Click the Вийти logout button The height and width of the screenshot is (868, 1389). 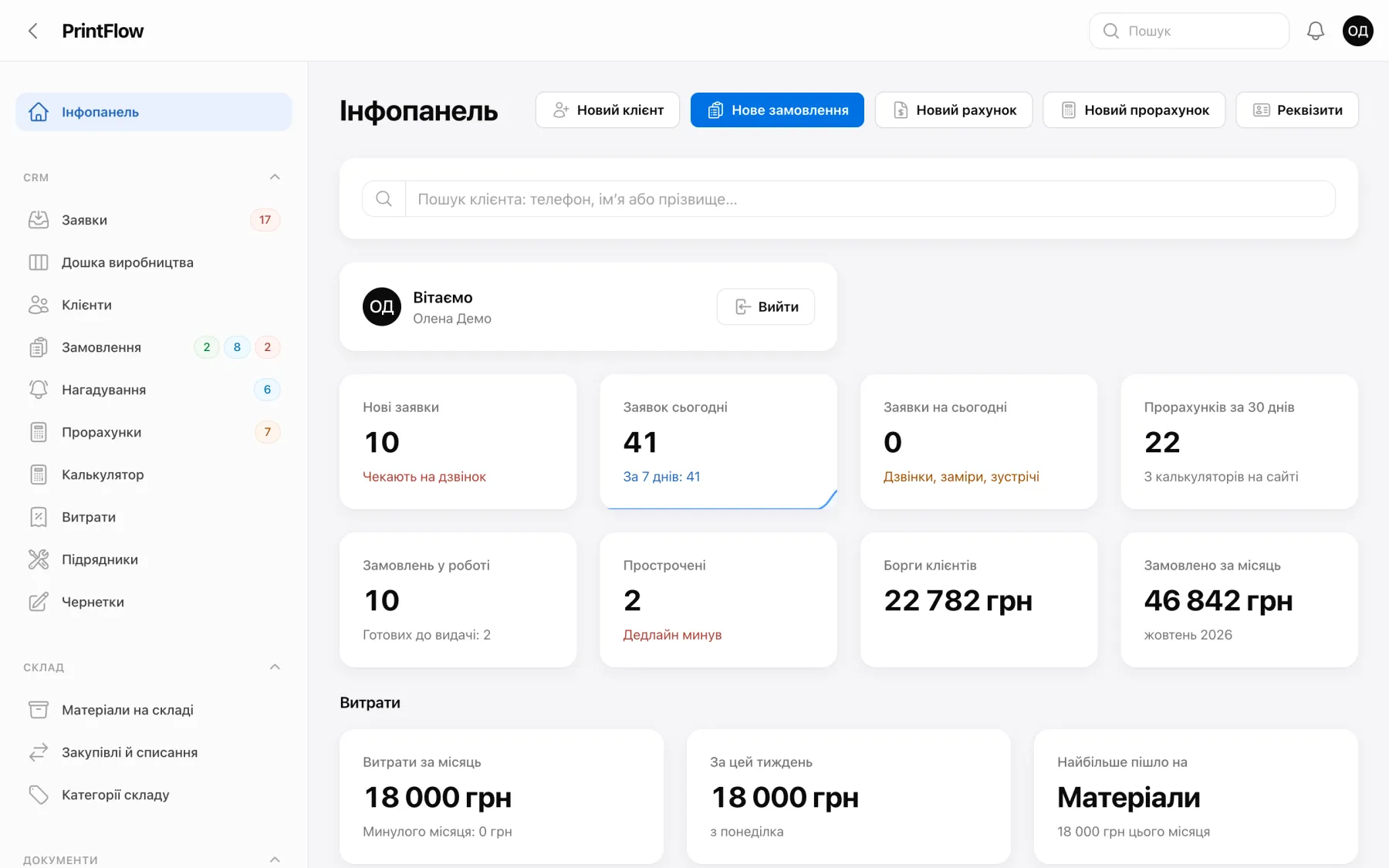click(x=765, y=307)
